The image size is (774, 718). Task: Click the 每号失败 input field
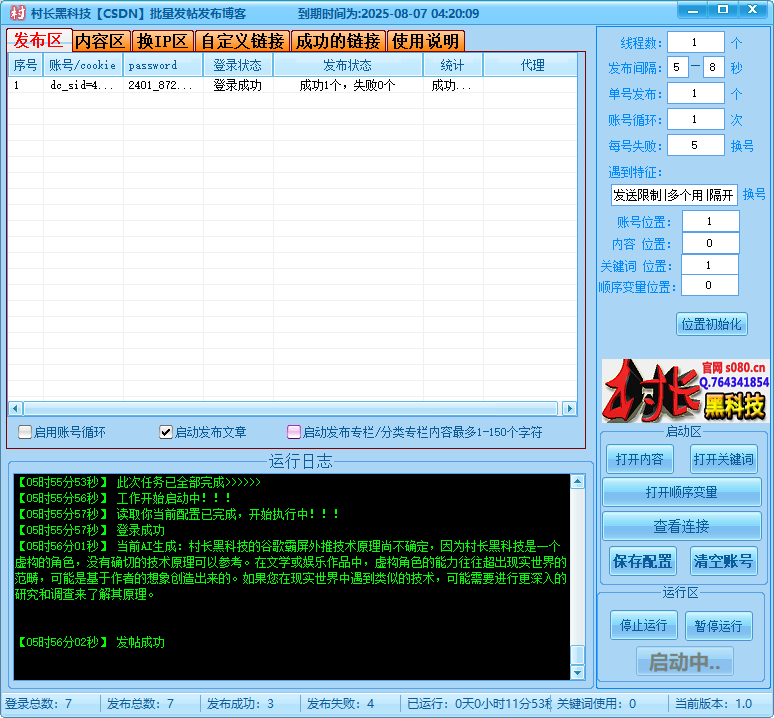pos(696,146)
